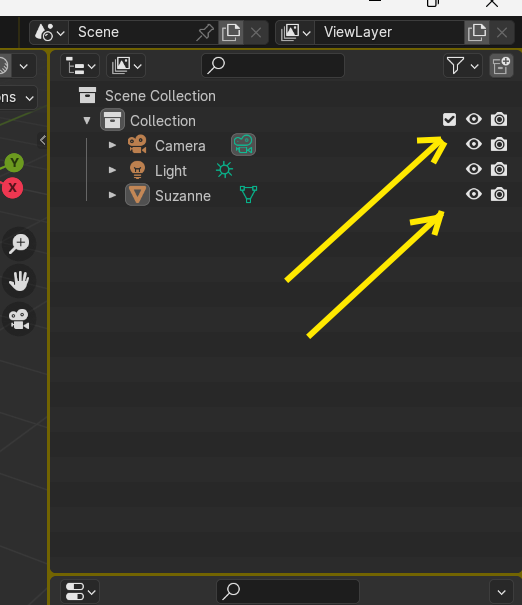This screenshot has height=605, width=522.
Task: Click the Light sun data icon
Action: pos(225,170)
